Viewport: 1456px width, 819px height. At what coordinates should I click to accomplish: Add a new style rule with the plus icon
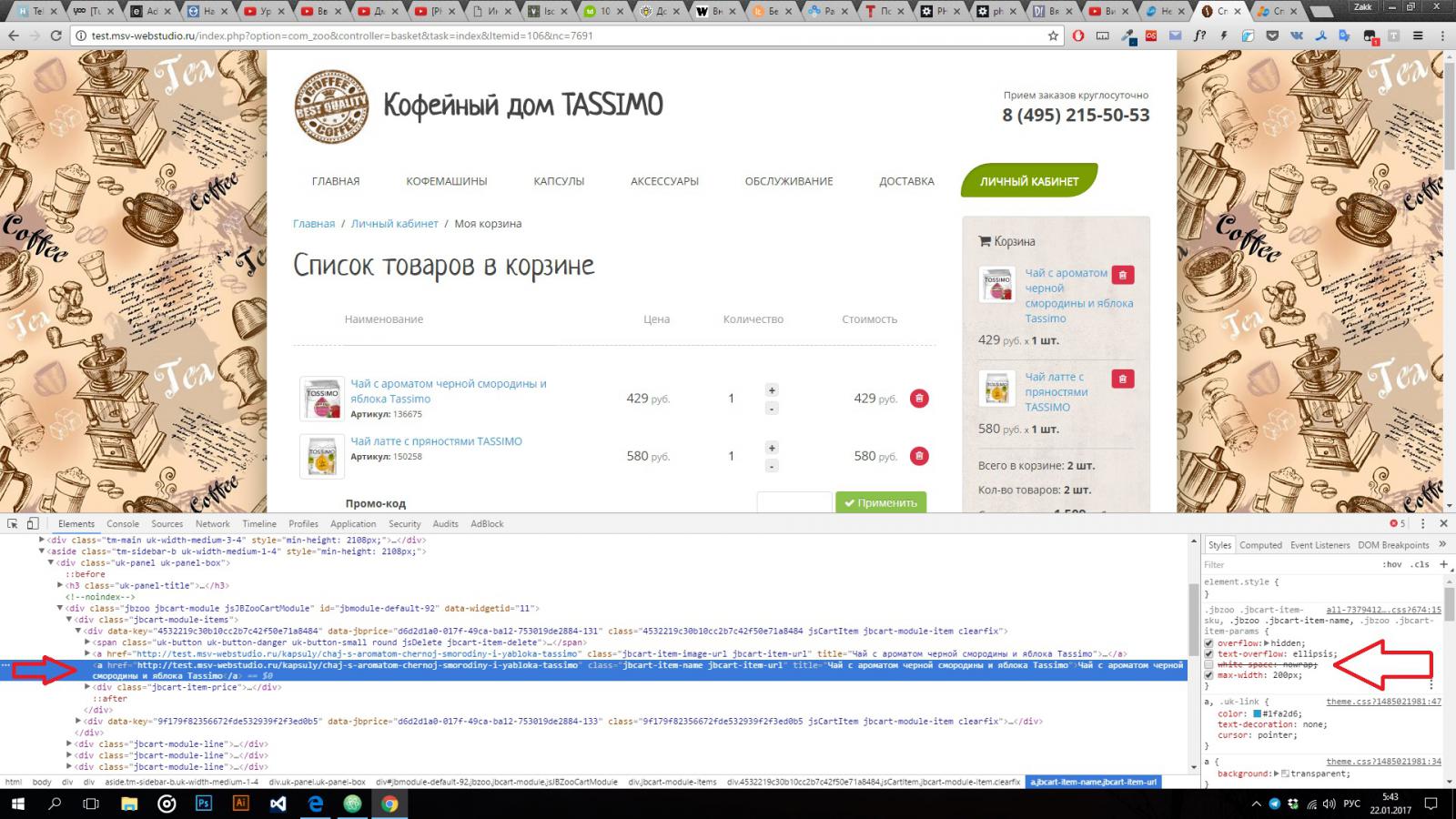(1443, 564)
